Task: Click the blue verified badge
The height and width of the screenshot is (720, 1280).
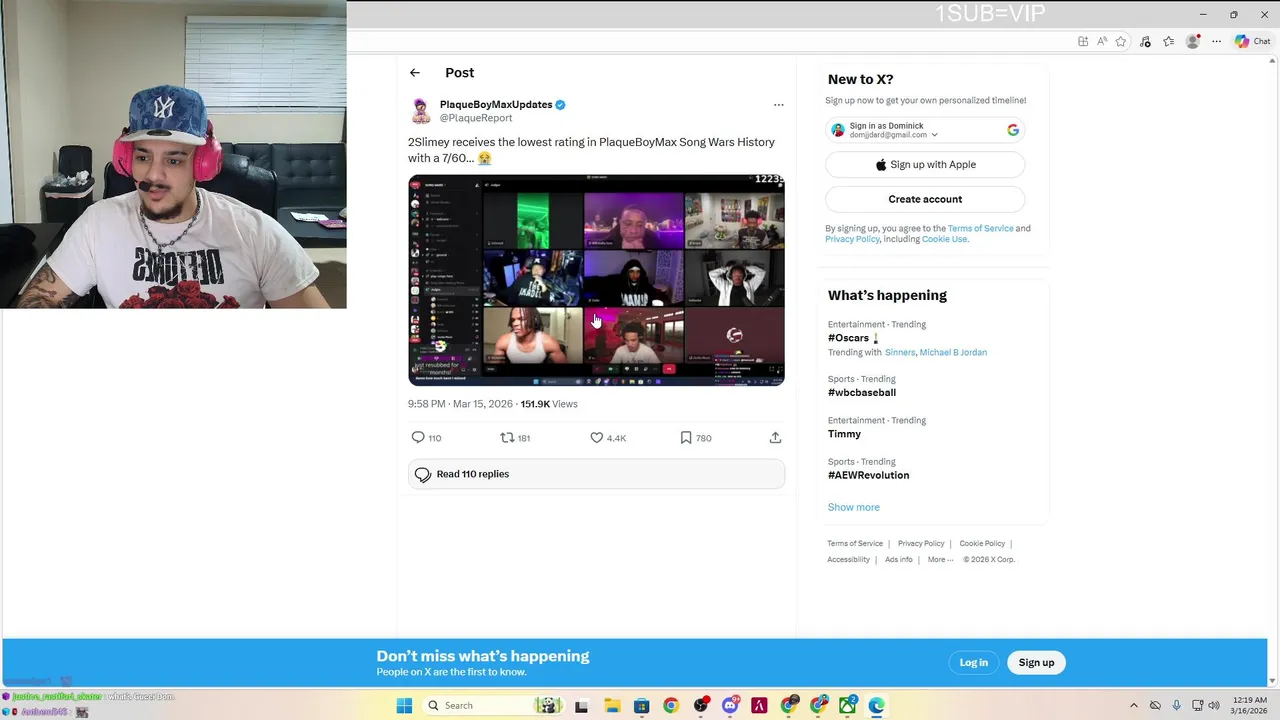Action: 561,104
